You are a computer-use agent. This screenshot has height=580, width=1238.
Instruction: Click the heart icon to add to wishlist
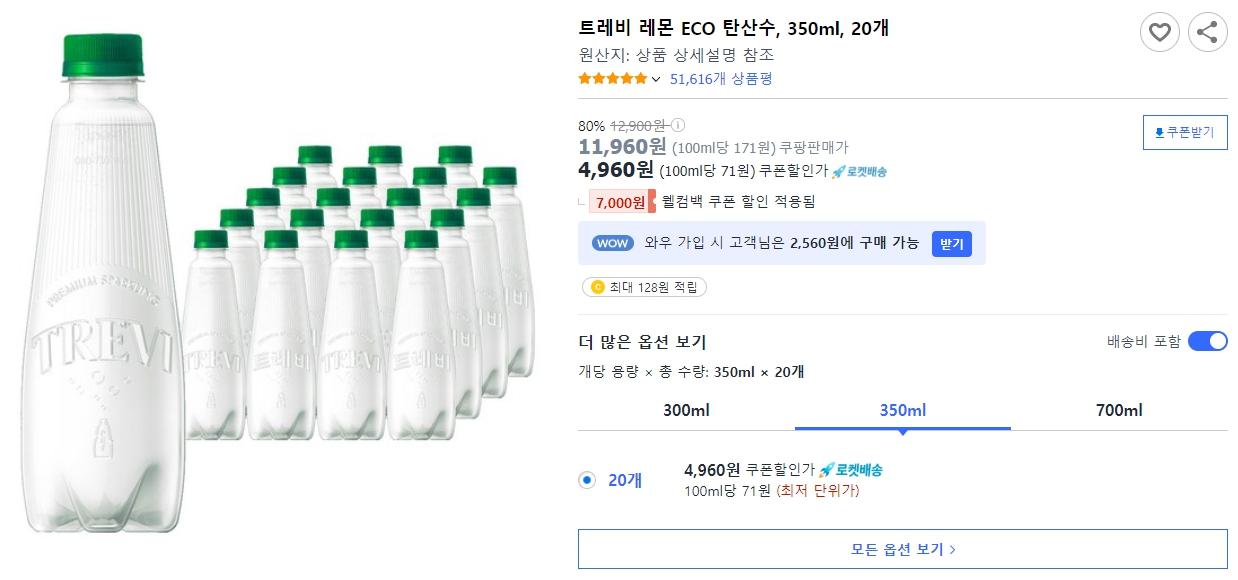(x=1159, y=32)
